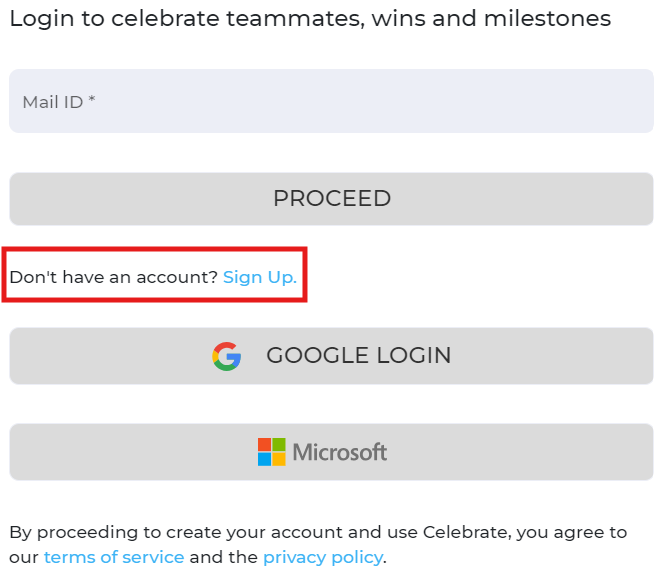Open the Sign Up link
Image resolution: width=655 pixels, height=573 pixels.
260,277
